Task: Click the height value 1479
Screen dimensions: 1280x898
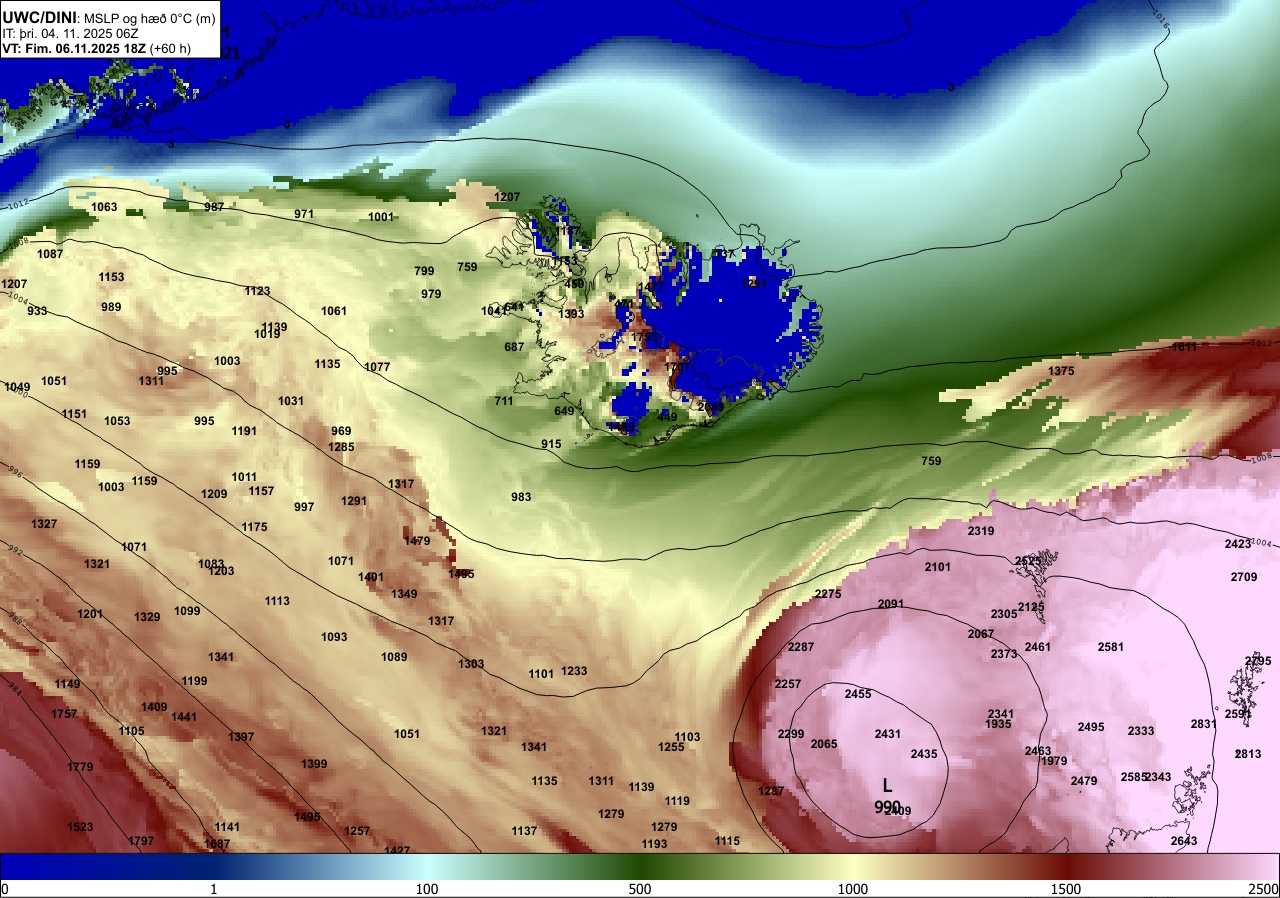Action: pos(417,541)
